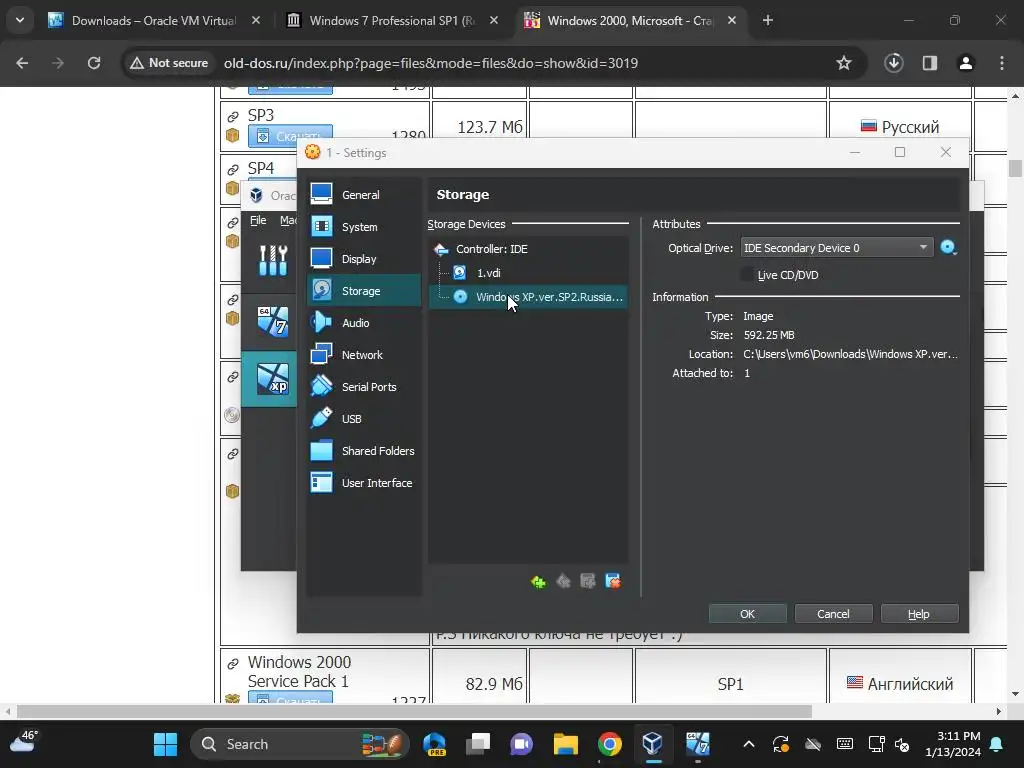The width and height of the screenshot is (1024, 768).
Task: Open Chrome three-dot menu
Action: (x=1002, y=63)
